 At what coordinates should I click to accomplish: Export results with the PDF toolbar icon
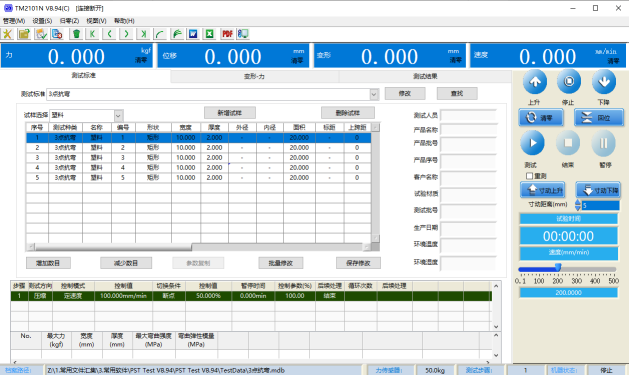227,34
